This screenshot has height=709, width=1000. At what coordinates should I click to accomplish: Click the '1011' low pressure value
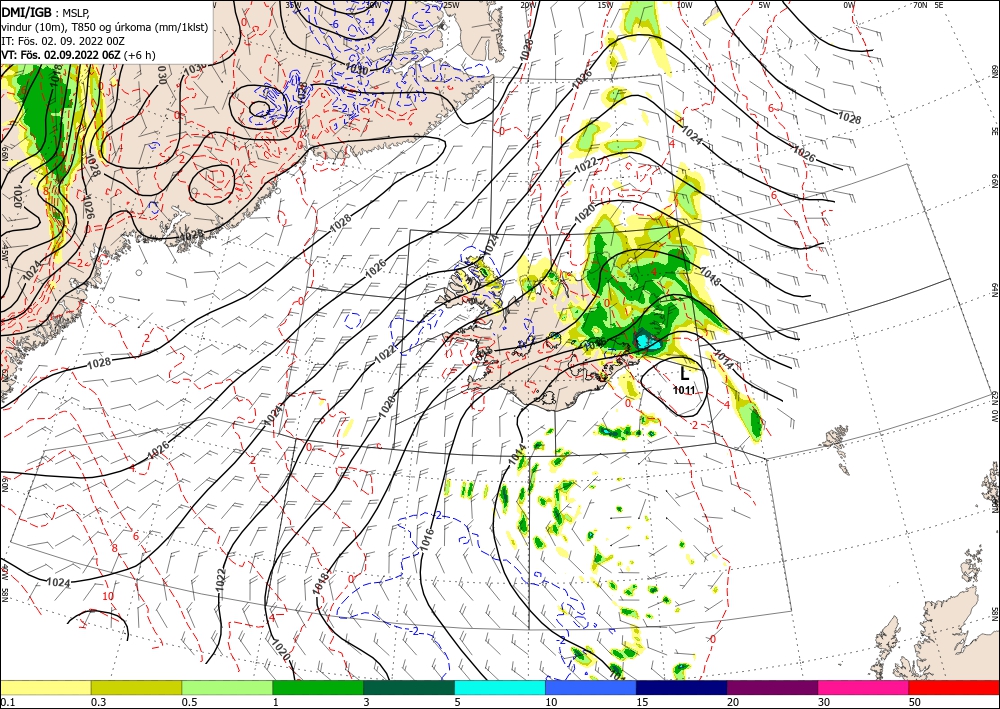click(684, 390)
